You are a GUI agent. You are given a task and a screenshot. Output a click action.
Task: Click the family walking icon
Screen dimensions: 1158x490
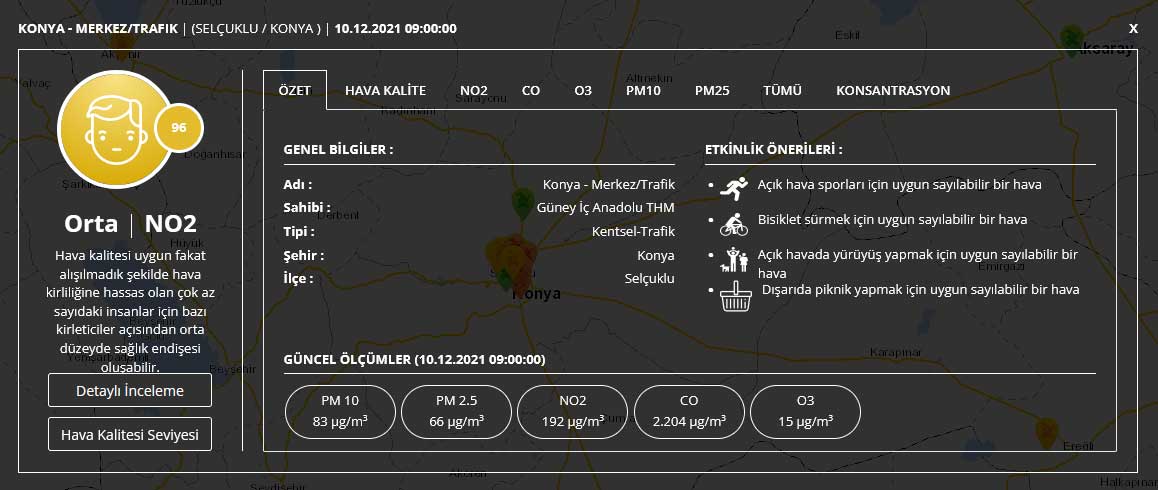tap(733, 259)
